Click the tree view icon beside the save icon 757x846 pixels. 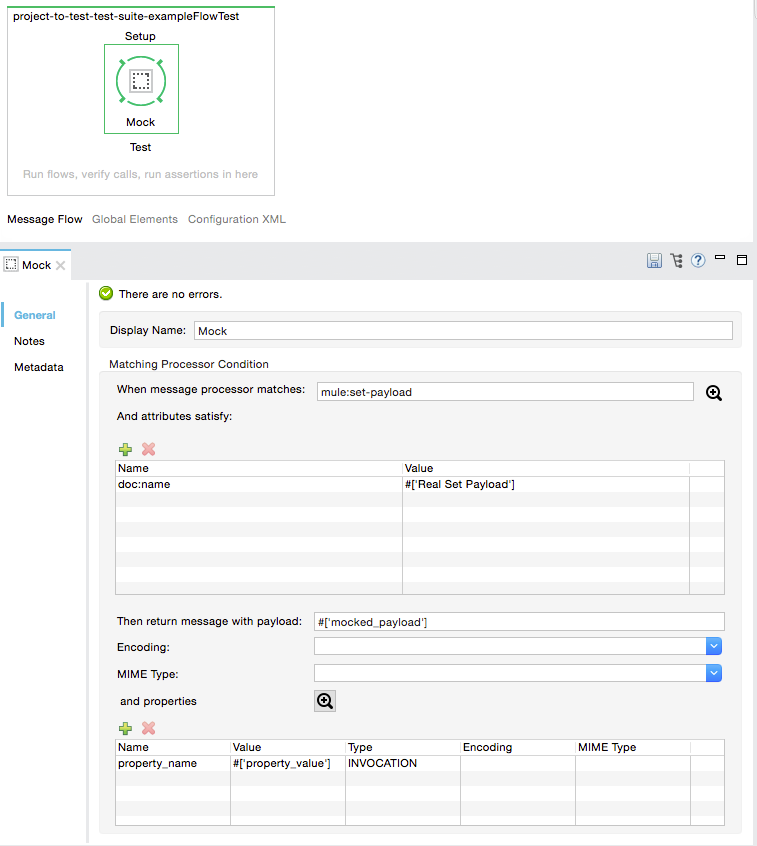[677, 261]
